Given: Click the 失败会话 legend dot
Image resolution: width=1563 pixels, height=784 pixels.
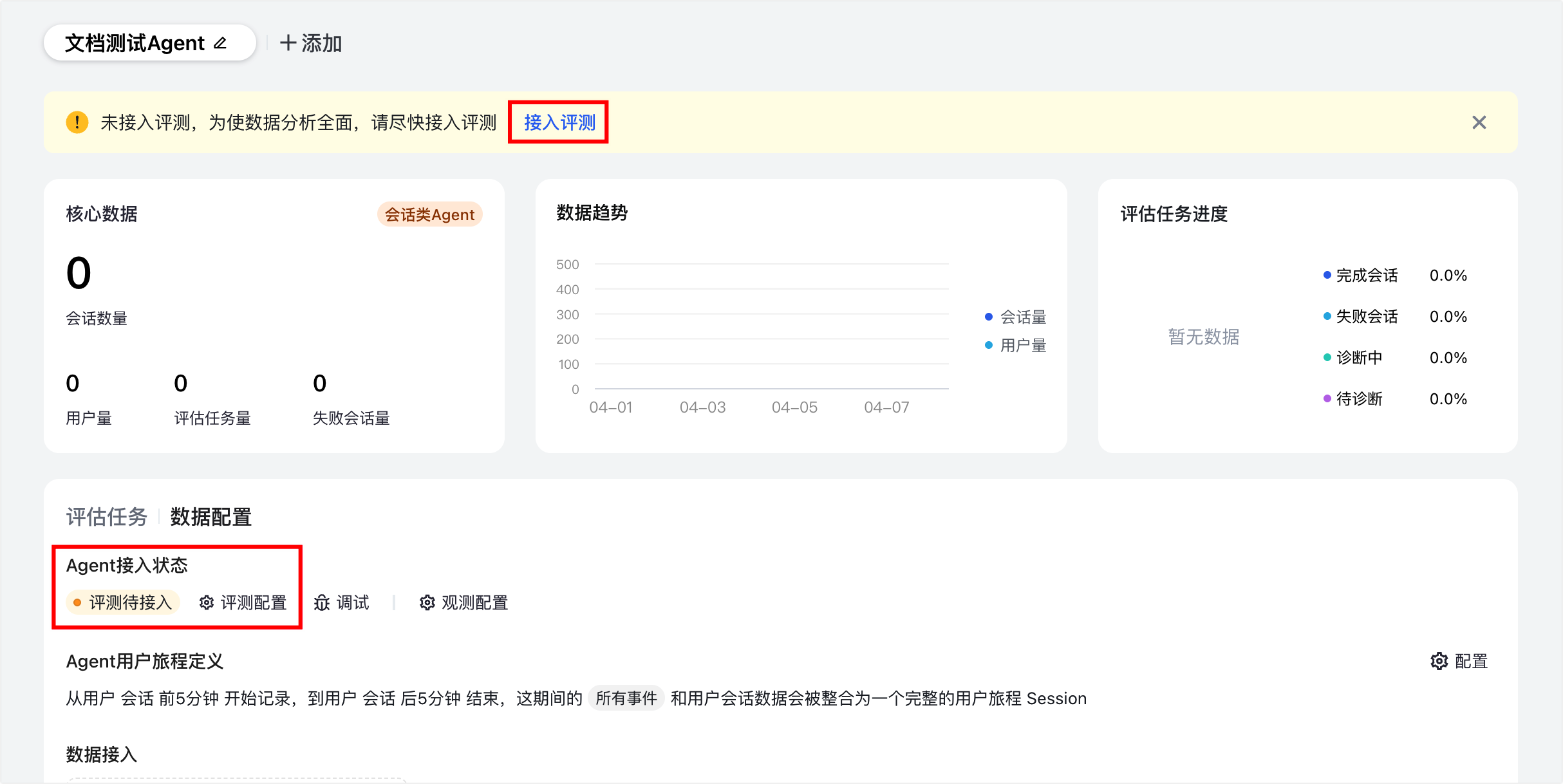Looking at the screenshot, I should click(1327, 316).
